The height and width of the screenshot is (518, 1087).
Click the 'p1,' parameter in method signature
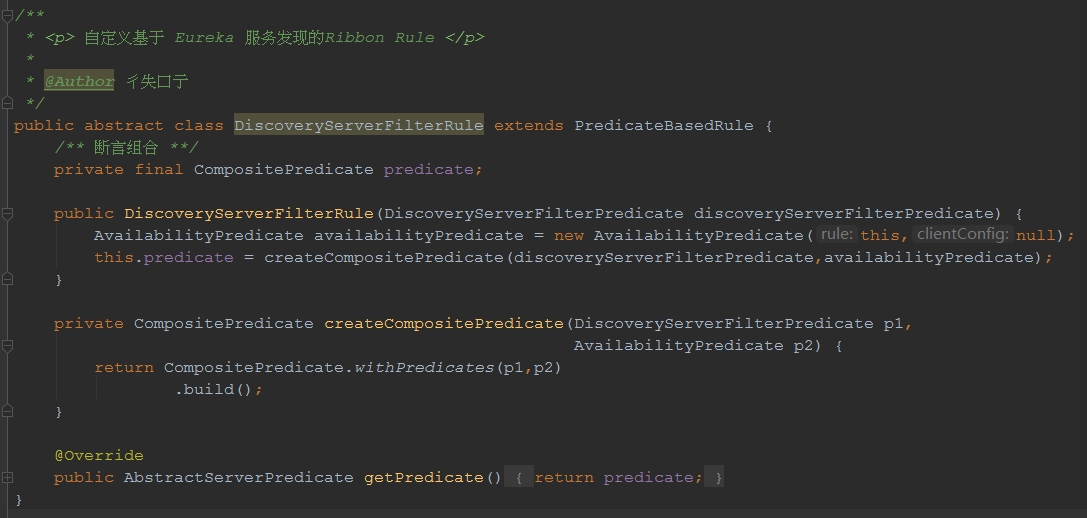[x=898, y=324]
